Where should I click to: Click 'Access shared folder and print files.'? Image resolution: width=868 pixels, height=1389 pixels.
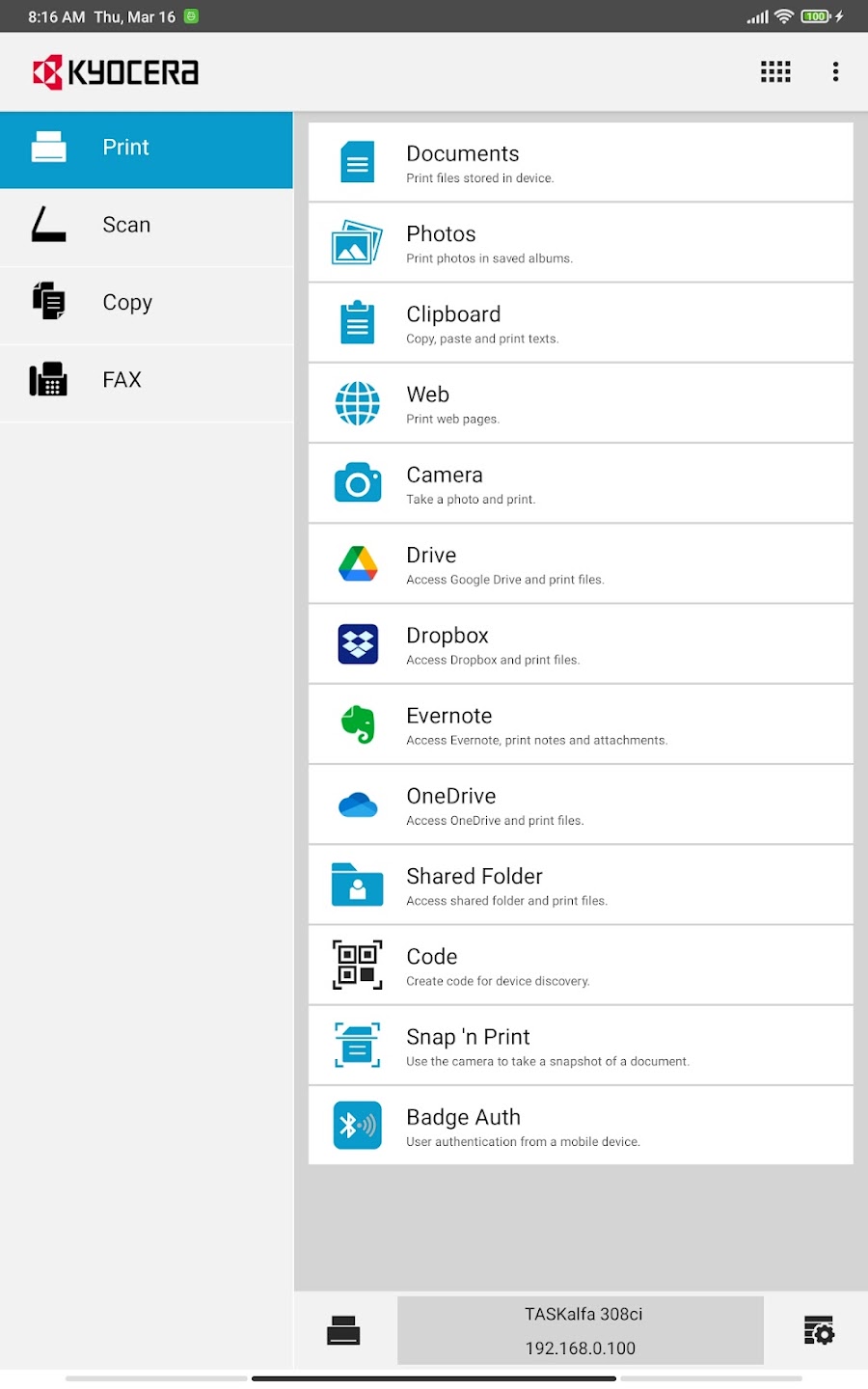(x=507, y=901)
